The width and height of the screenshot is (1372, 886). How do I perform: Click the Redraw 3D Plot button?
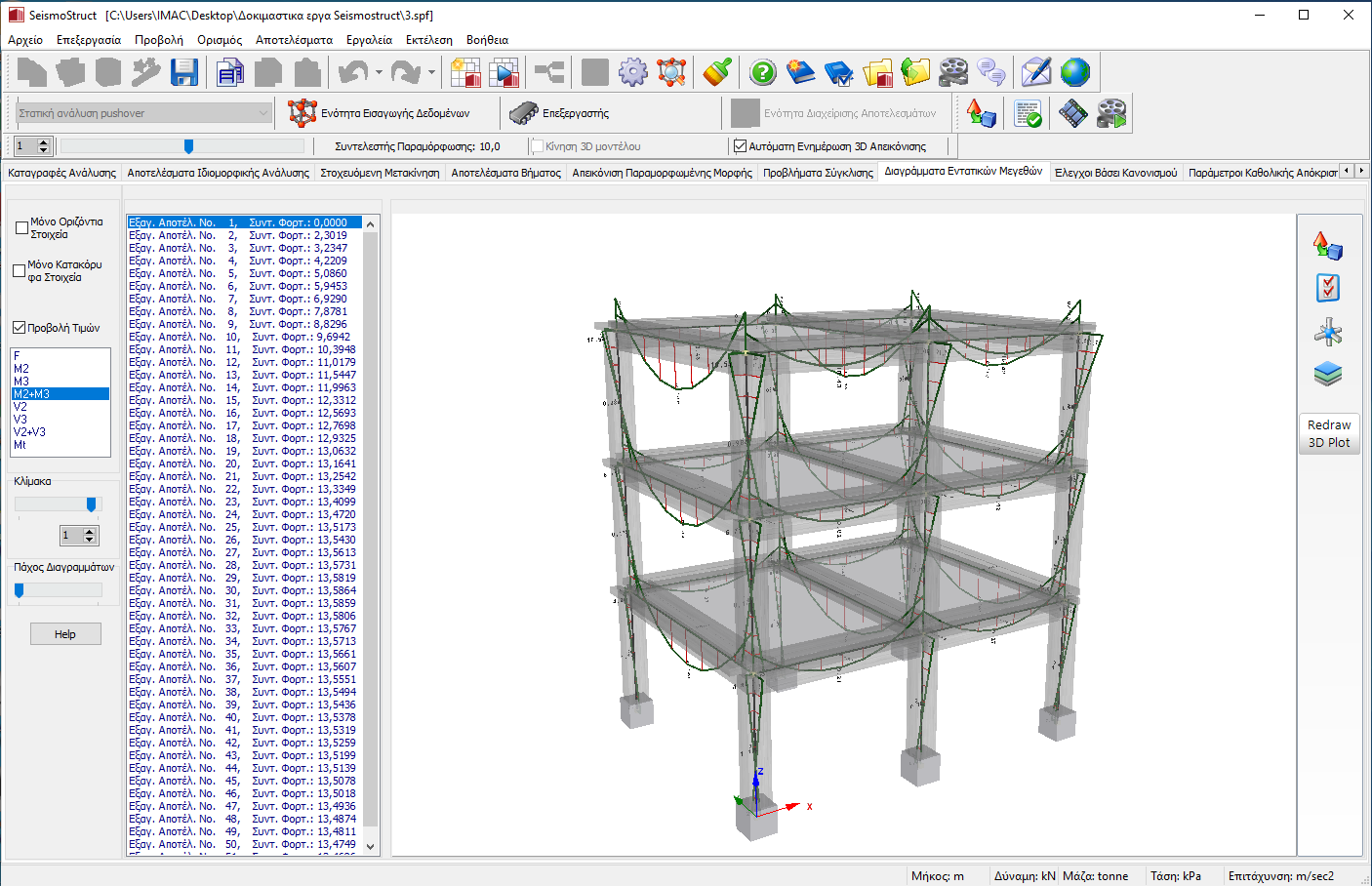1328,433
